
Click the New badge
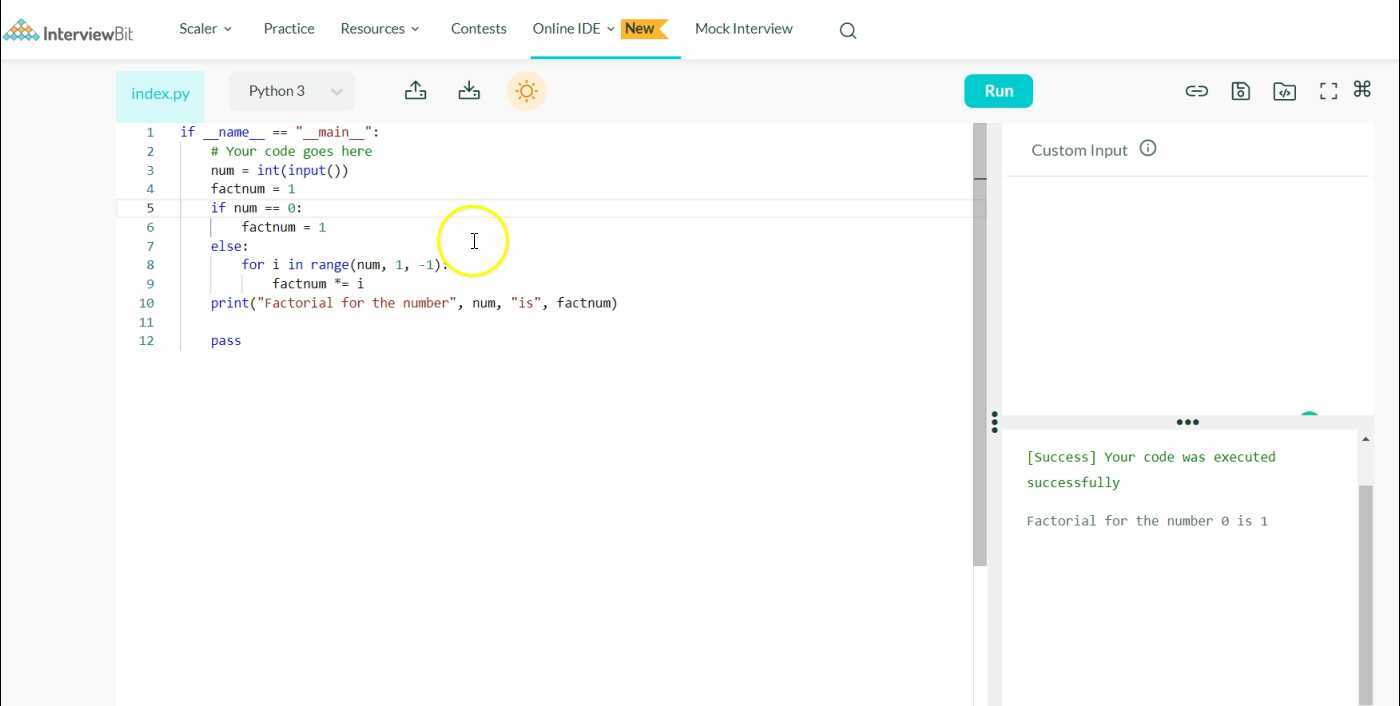point(643,28)
